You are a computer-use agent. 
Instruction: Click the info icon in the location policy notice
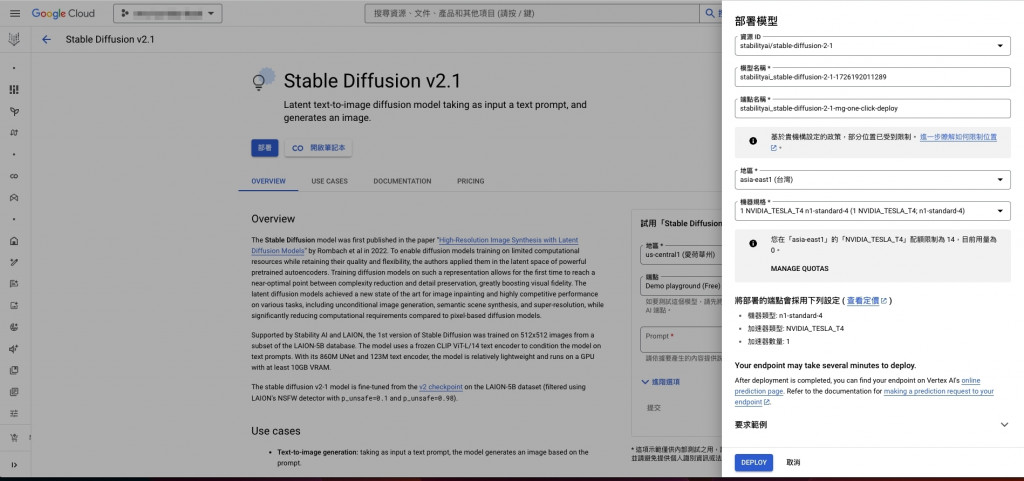pyautogui.click(x=753, y=141)
